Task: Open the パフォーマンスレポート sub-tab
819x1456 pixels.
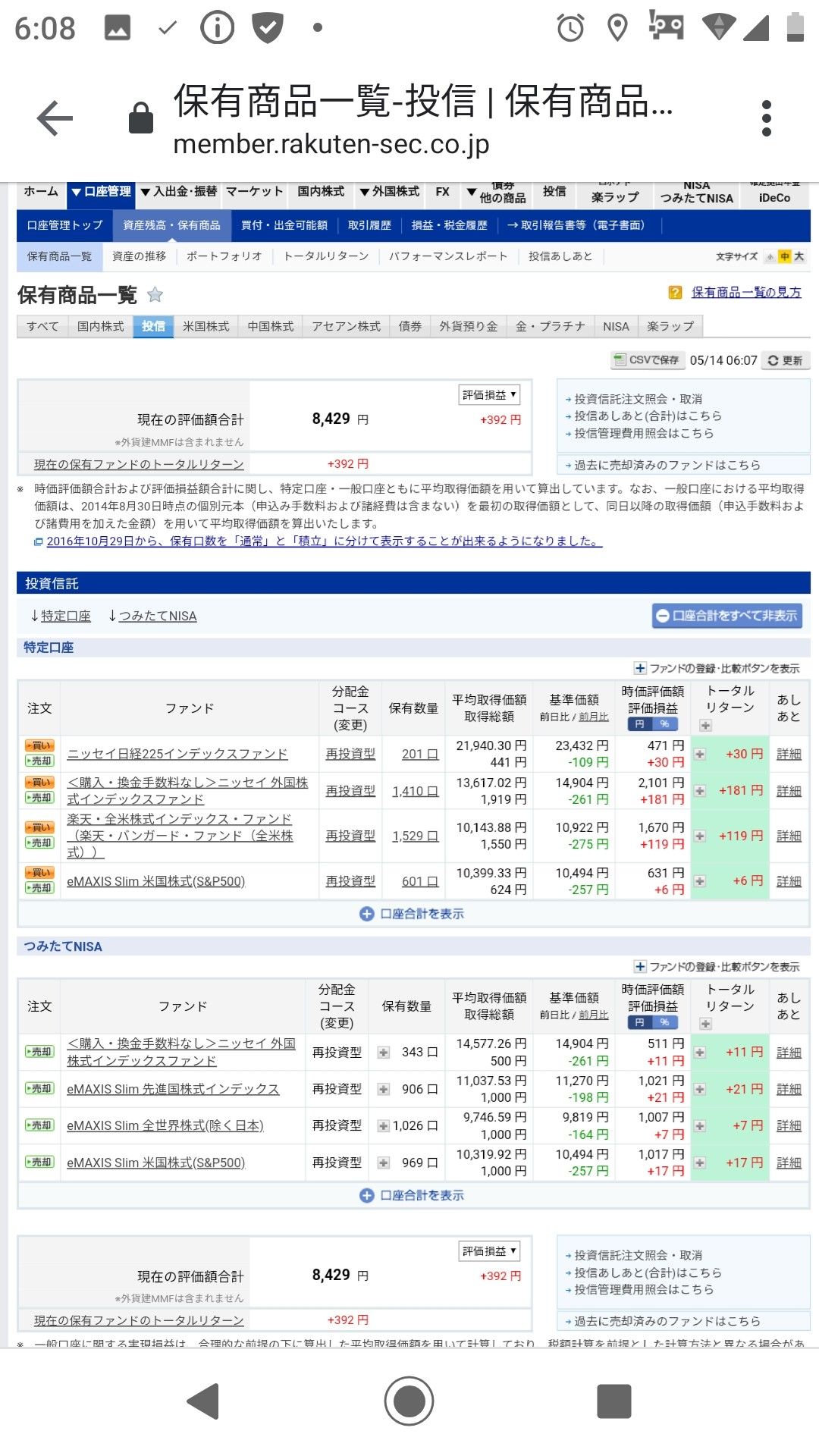Action: (448, 256)
